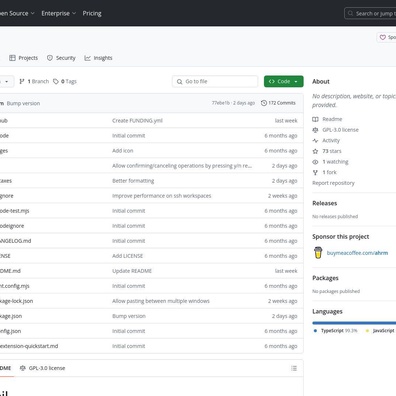Open the vscode-test.mjs file
Viewport: 396px width, 396px height.
tap(14, 211)
